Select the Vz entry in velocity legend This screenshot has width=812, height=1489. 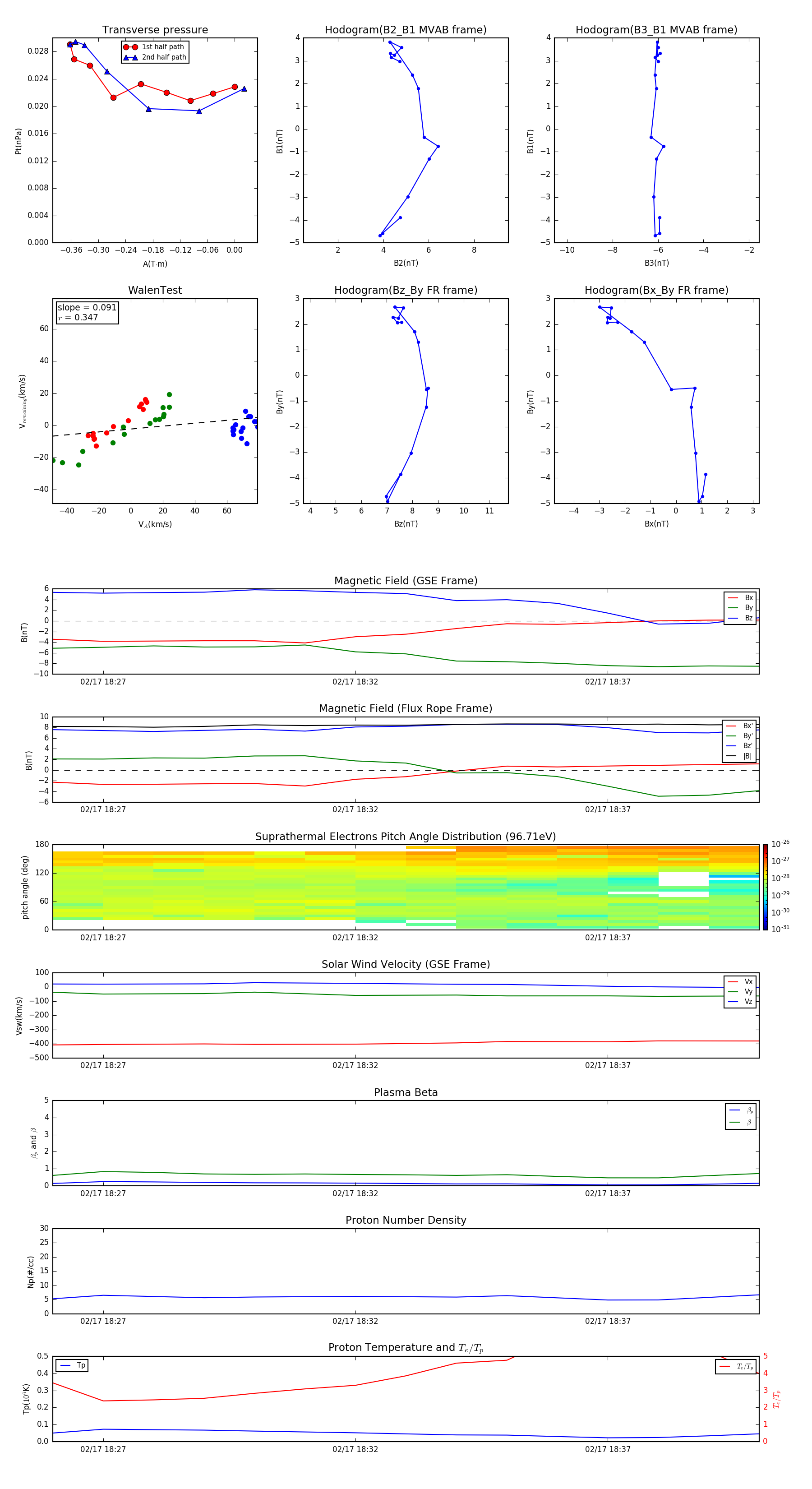(x=740, y=1002)
